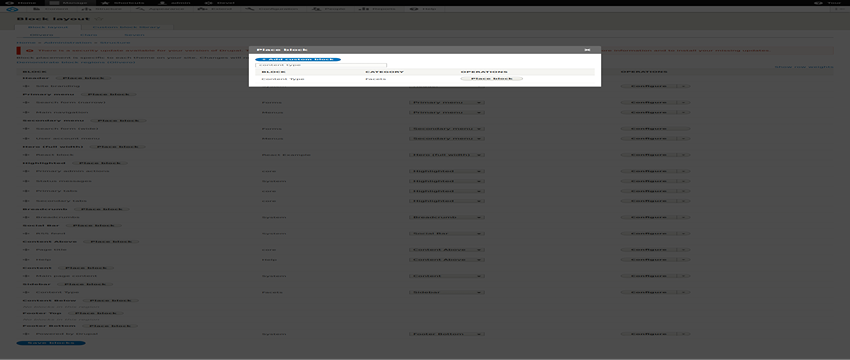Grab the drag handle for User account menu
Viewport: 850px width, 360px height.
click(x=26, y=138)
